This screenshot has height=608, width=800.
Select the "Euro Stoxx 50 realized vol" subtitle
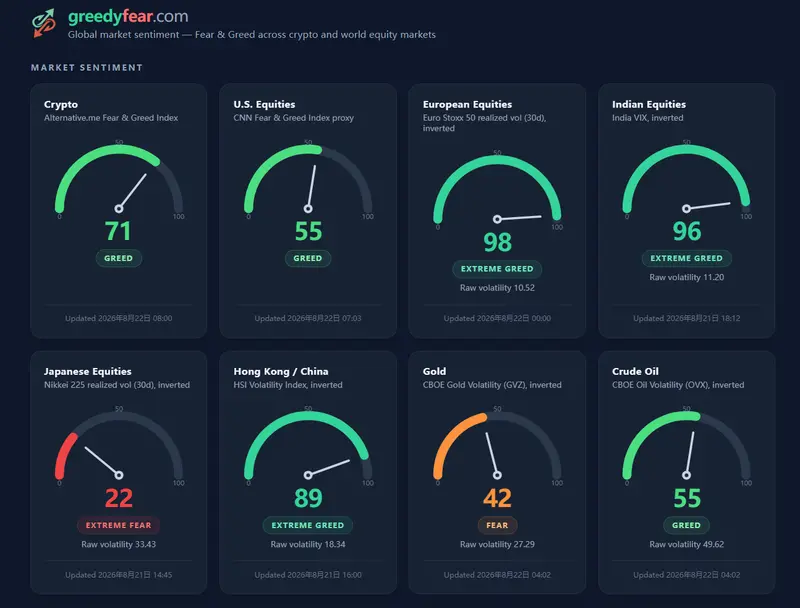click(x=484, y=123)
